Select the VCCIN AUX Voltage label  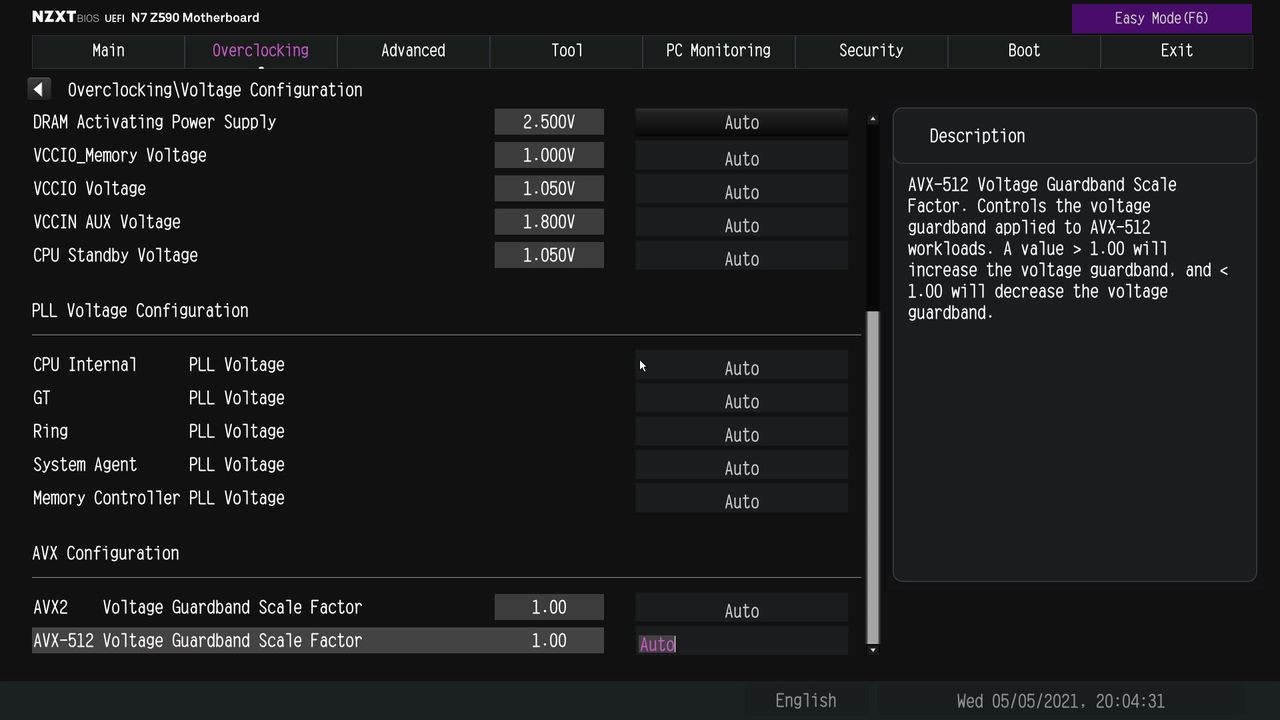click(106, 222)
